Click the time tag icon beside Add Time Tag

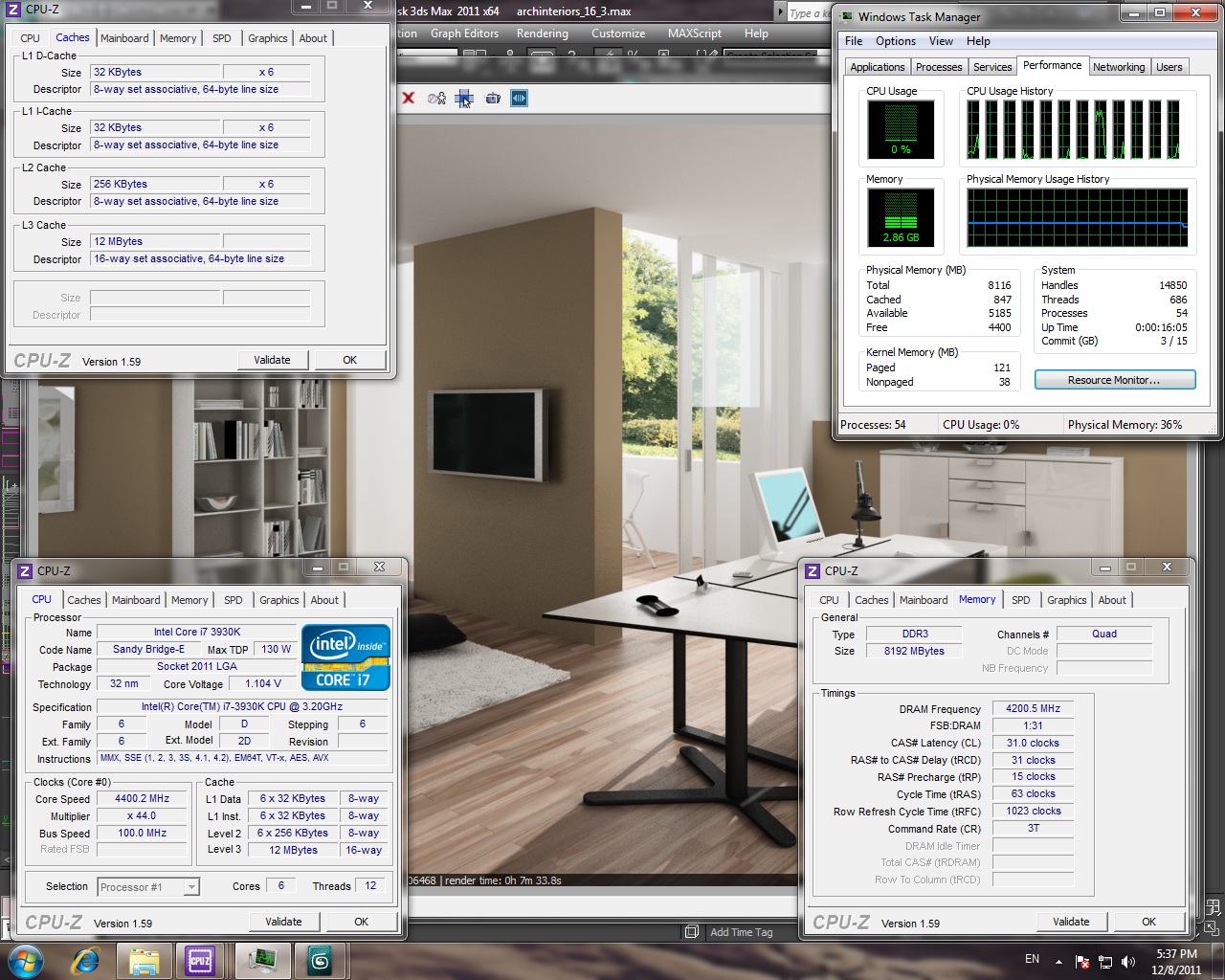pyautogui.click(x=692, y=932)
